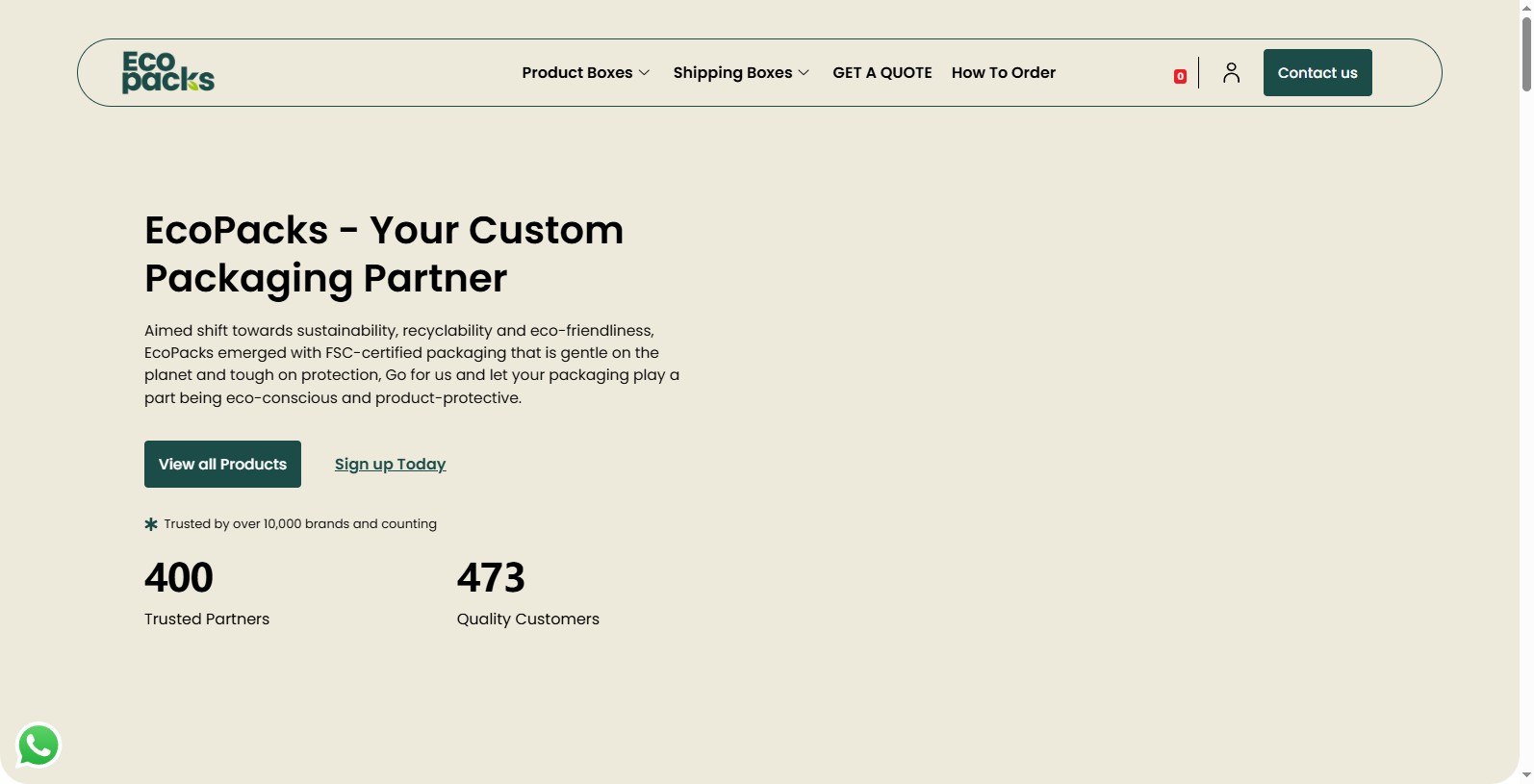Open the WhatsApp chat icon

click(38, 746)
